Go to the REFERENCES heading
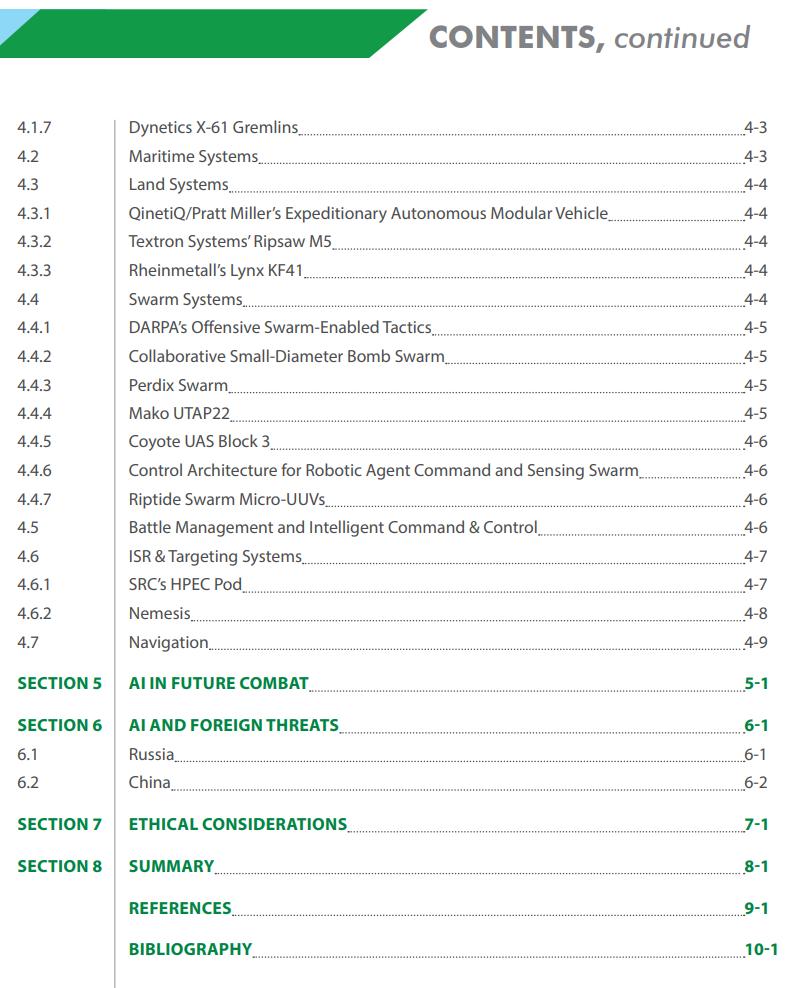This screenshot has height=988, width=791. (x=180, y=909)
